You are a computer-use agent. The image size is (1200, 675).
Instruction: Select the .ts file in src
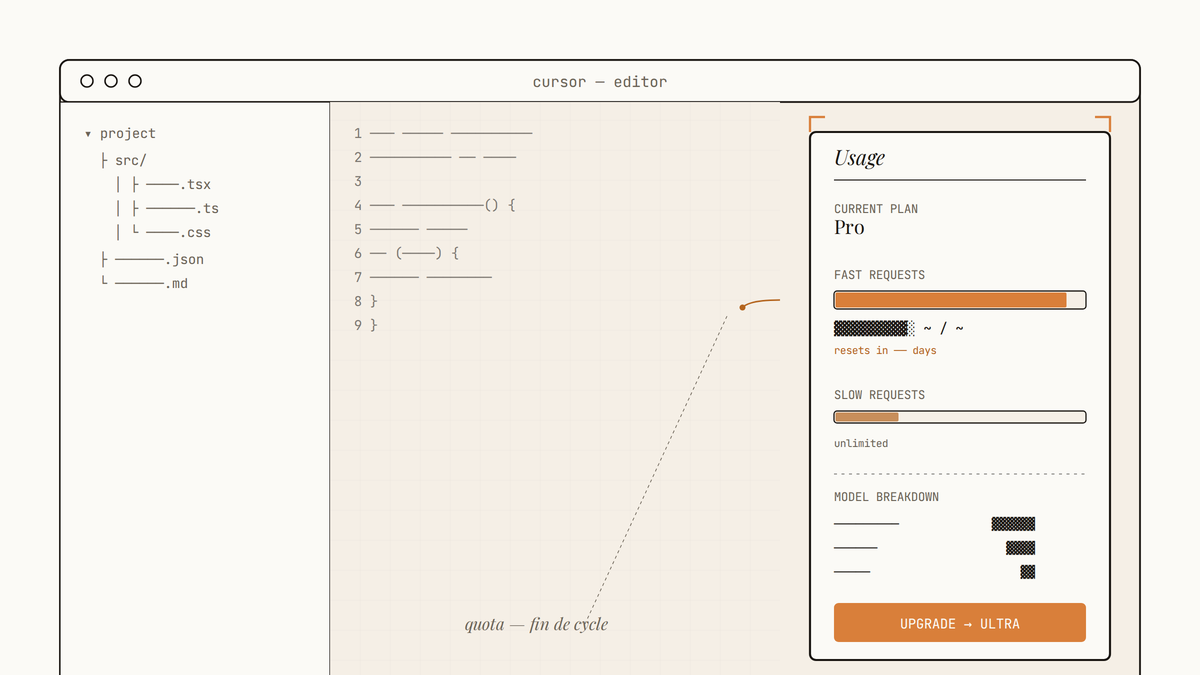click(x=182, y=209)
